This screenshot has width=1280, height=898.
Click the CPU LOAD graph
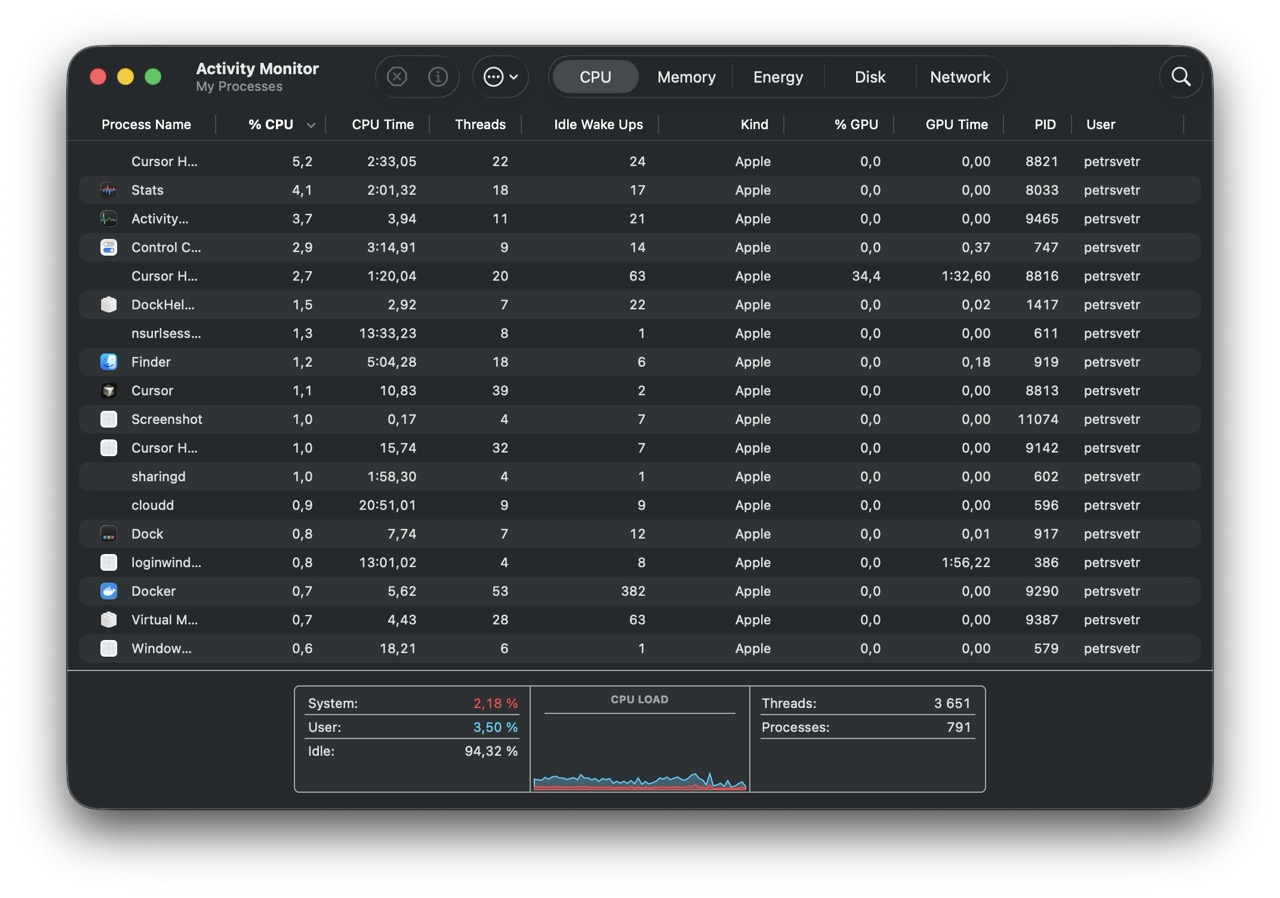point(640,752)
